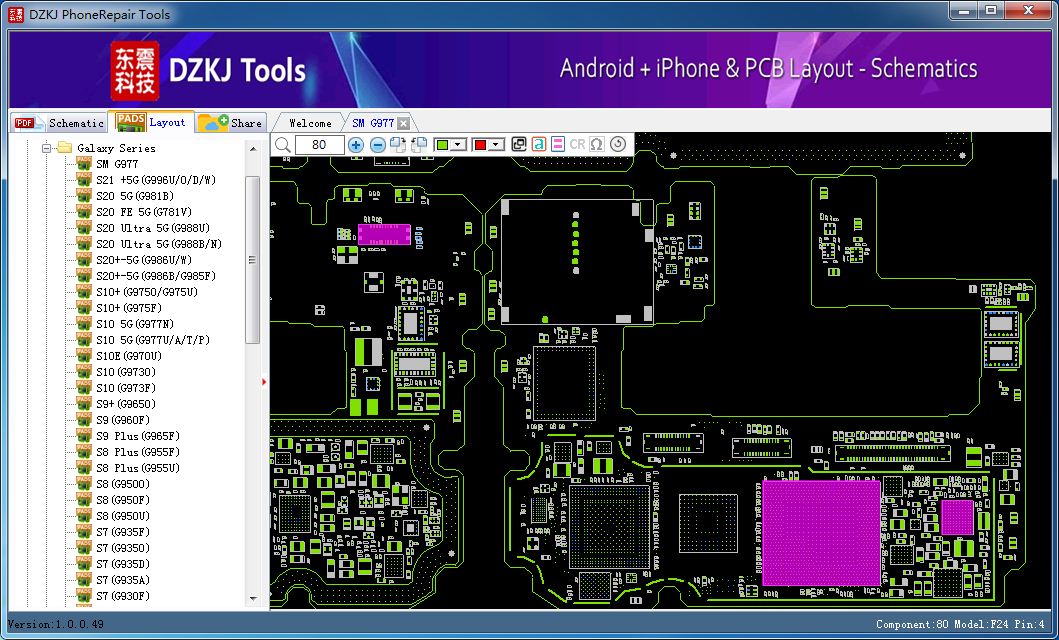Toggle the CR toolbar button
This screenshot has height=640, width=1059.
(x=577, y=144)
